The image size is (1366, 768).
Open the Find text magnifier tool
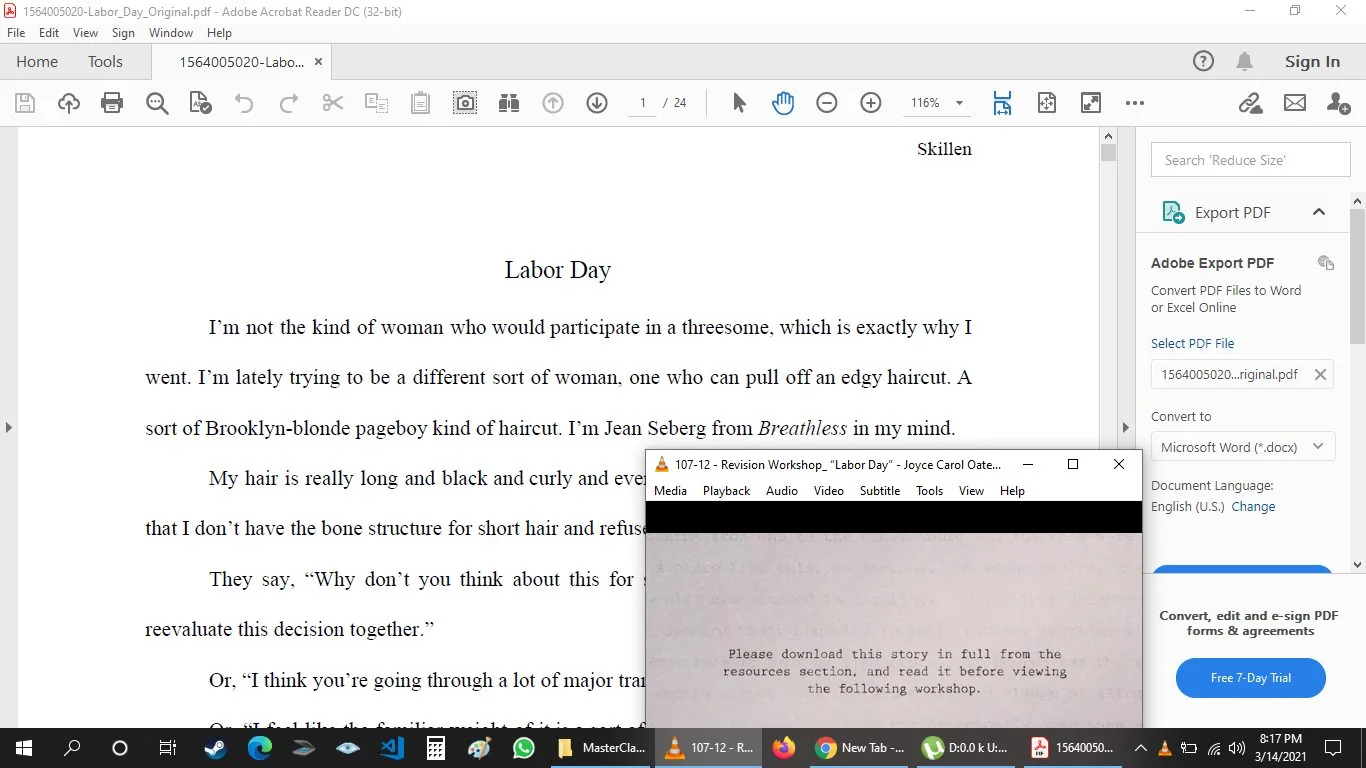pos(157,103)
